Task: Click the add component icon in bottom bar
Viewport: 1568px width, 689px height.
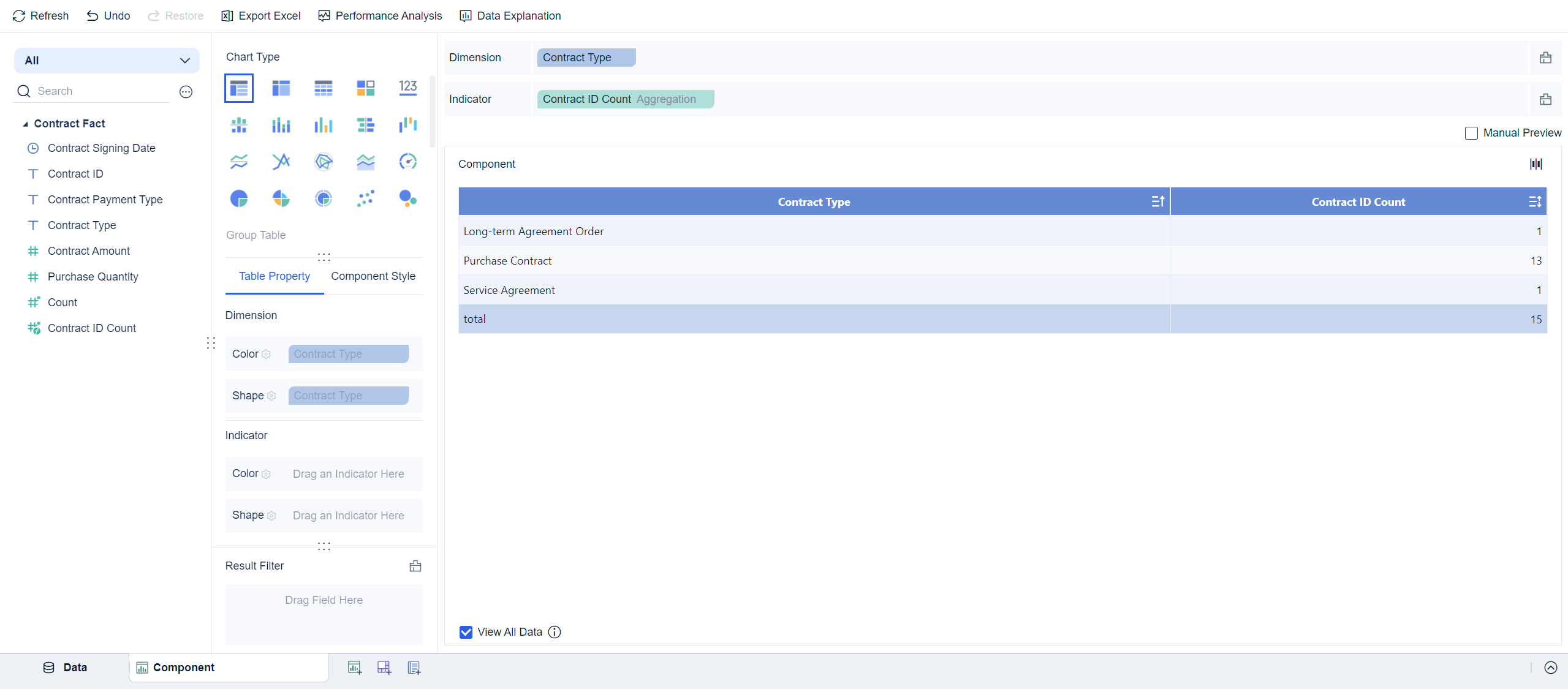Action: [354, 668]
